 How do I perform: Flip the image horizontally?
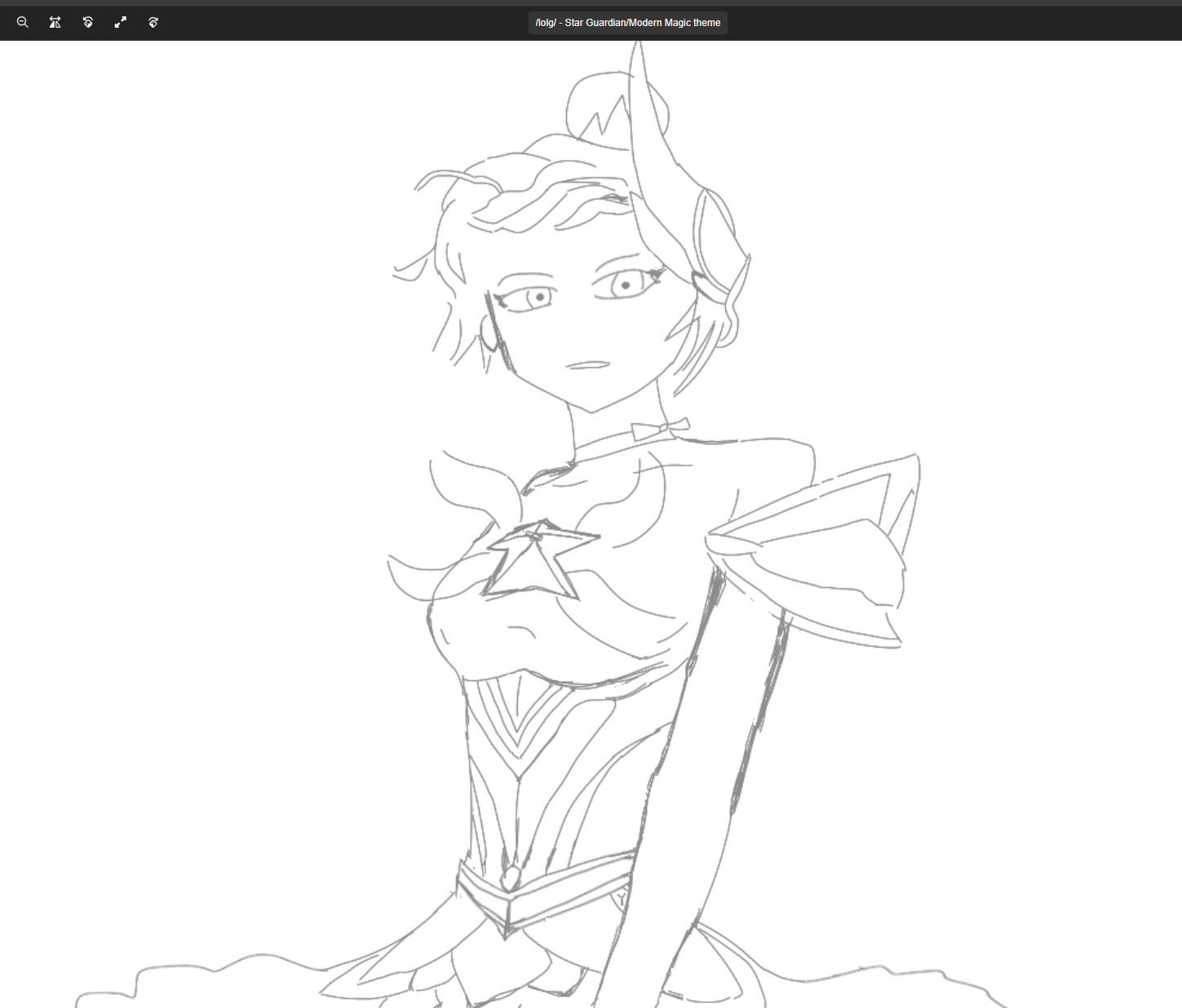point(55,23)
